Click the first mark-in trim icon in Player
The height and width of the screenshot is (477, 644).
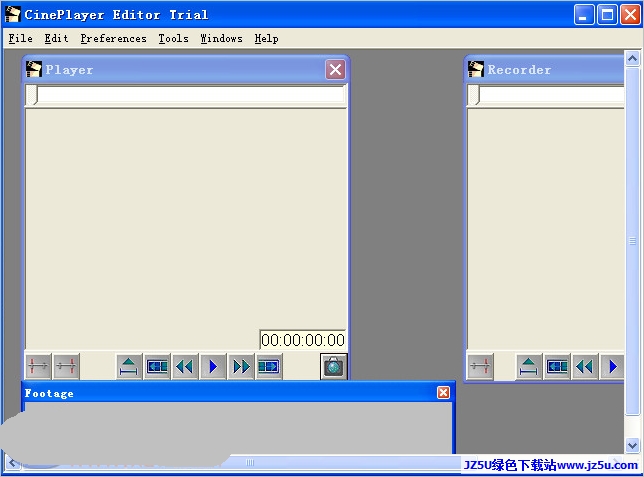(38, 366)
